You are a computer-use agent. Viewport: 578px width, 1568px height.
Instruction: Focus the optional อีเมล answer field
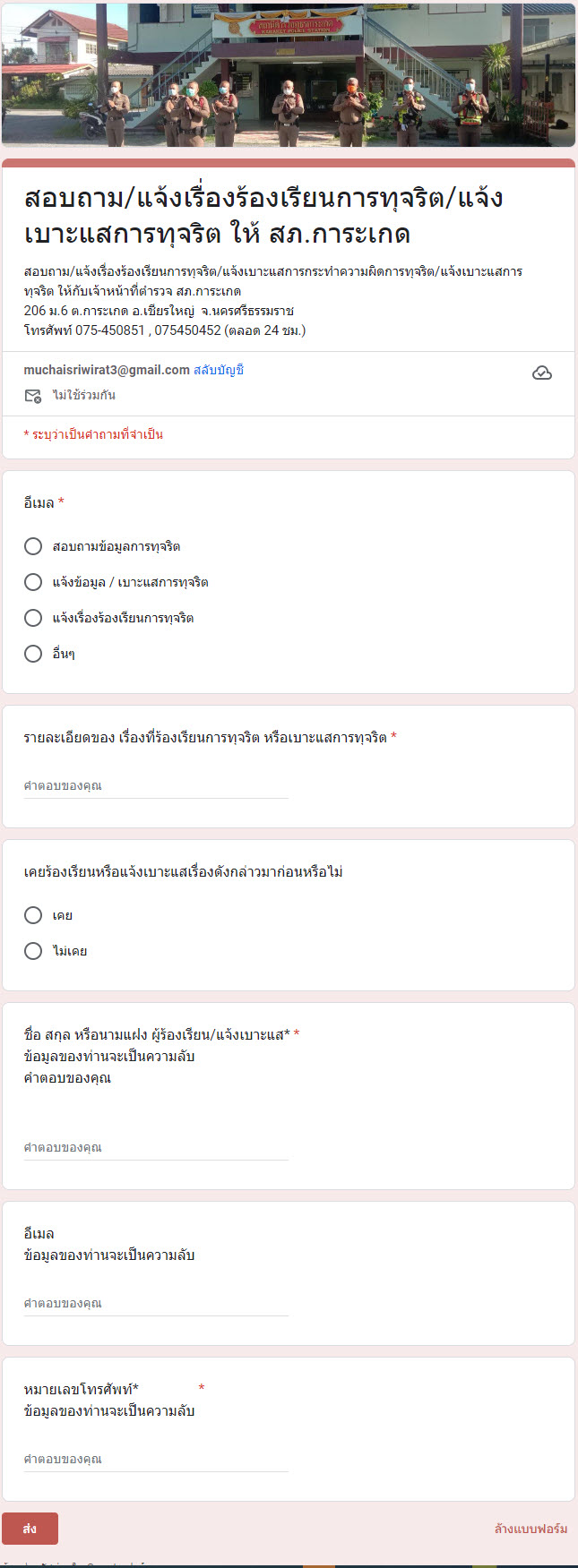point(156,1304)
